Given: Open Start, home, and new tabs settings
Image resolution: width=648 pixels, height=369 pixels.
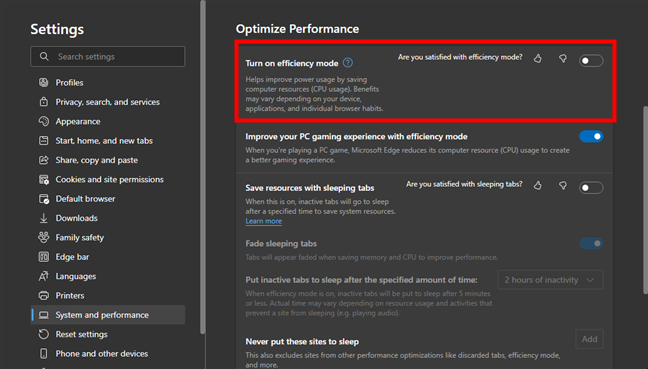Looking at the screenshot, I should pos(107,140).
